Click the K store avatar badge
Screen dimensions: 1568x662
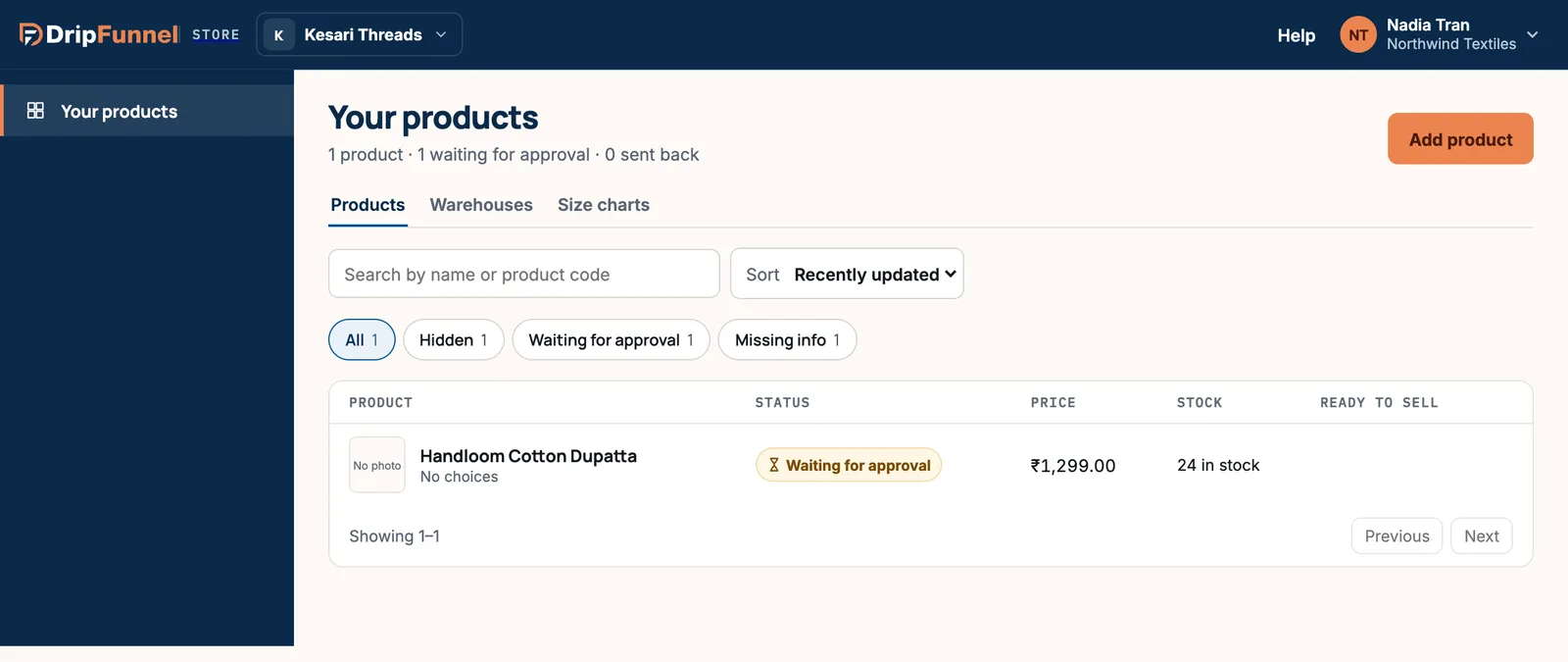click(278, 35)
